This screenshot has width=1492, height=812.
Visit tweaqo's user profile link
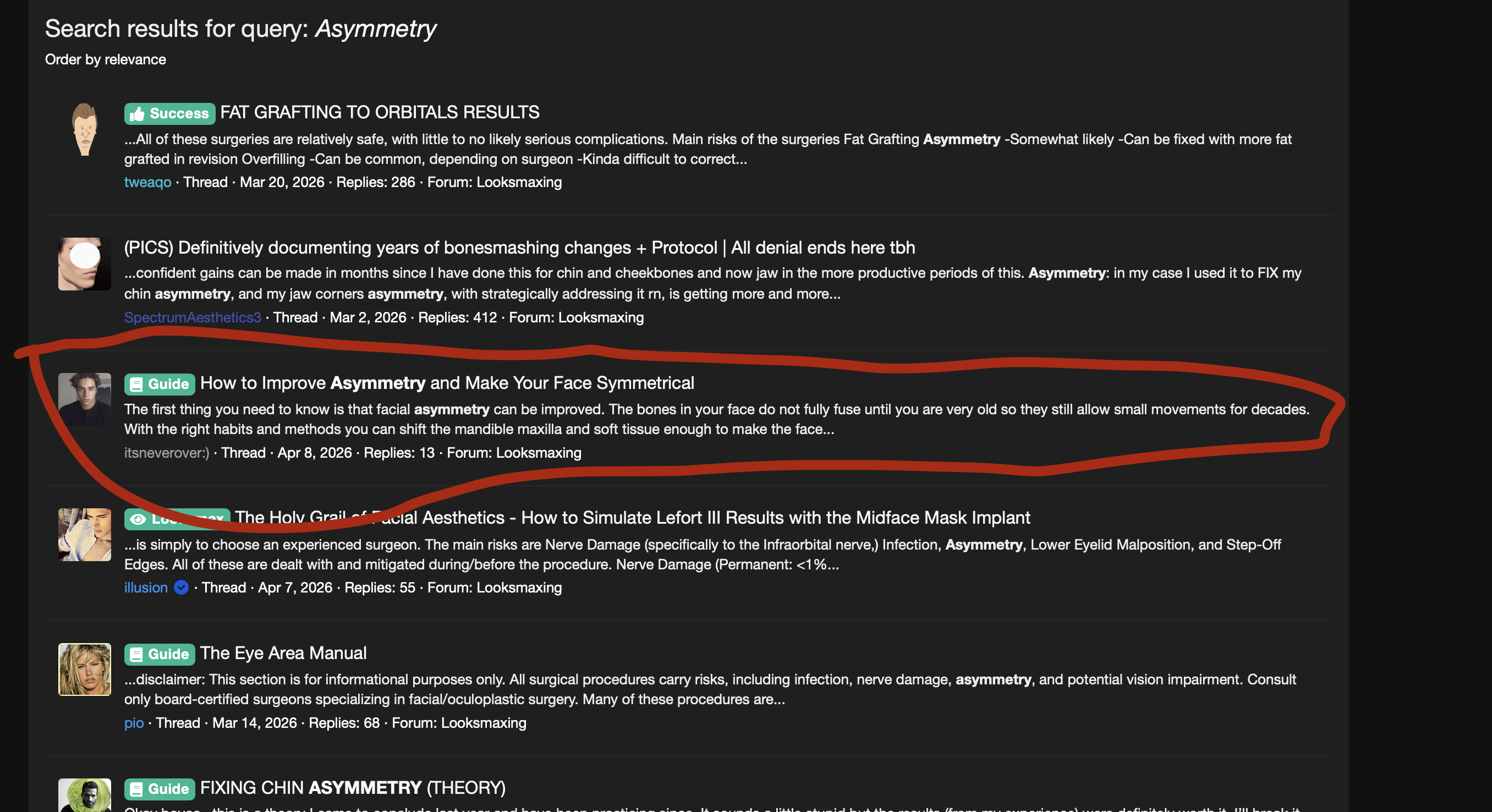tap(147, 182)
